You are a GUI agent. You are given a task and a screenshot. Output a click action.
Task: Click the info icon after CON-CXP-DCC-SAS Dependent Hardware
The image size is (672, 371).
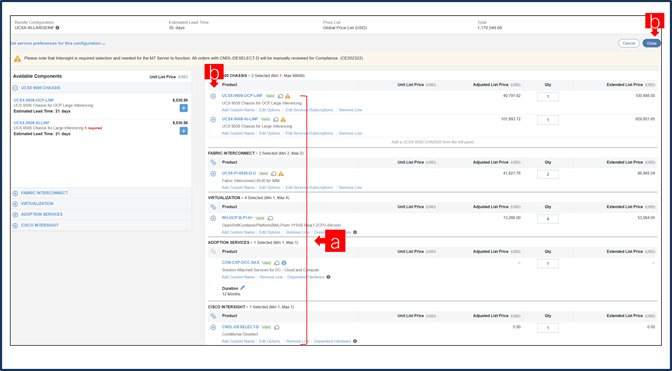(x=328, y=277)
